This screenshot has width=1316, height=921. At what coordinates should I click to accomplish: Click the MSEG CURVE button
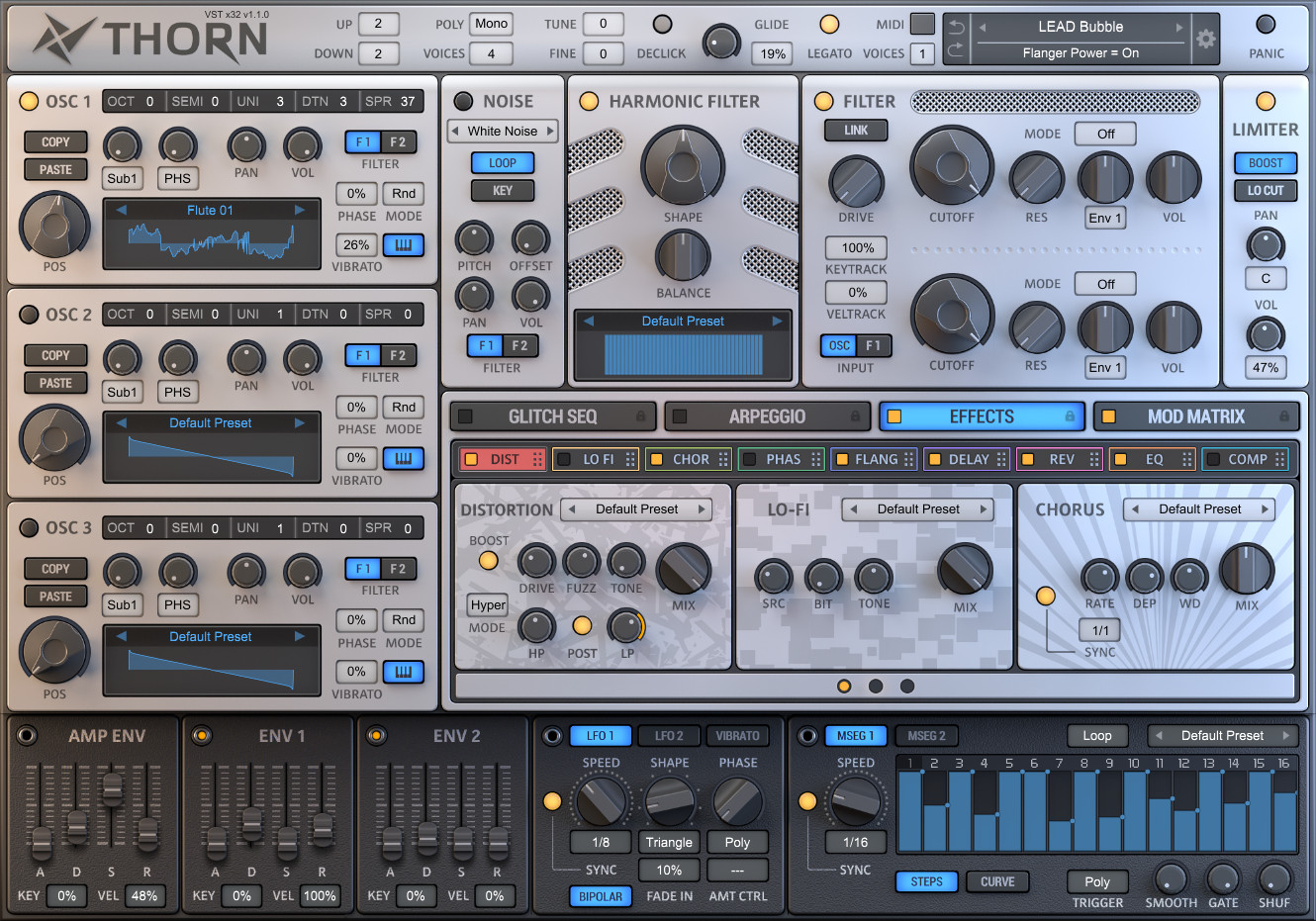pos(997,881)
